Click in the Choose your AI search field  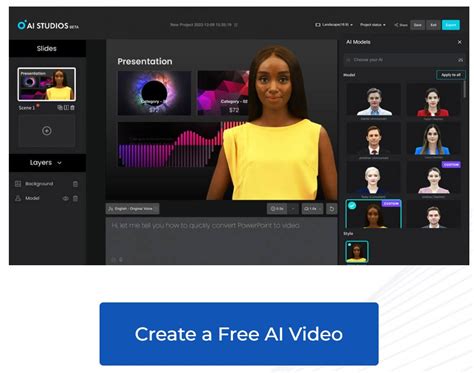(404, 60)
